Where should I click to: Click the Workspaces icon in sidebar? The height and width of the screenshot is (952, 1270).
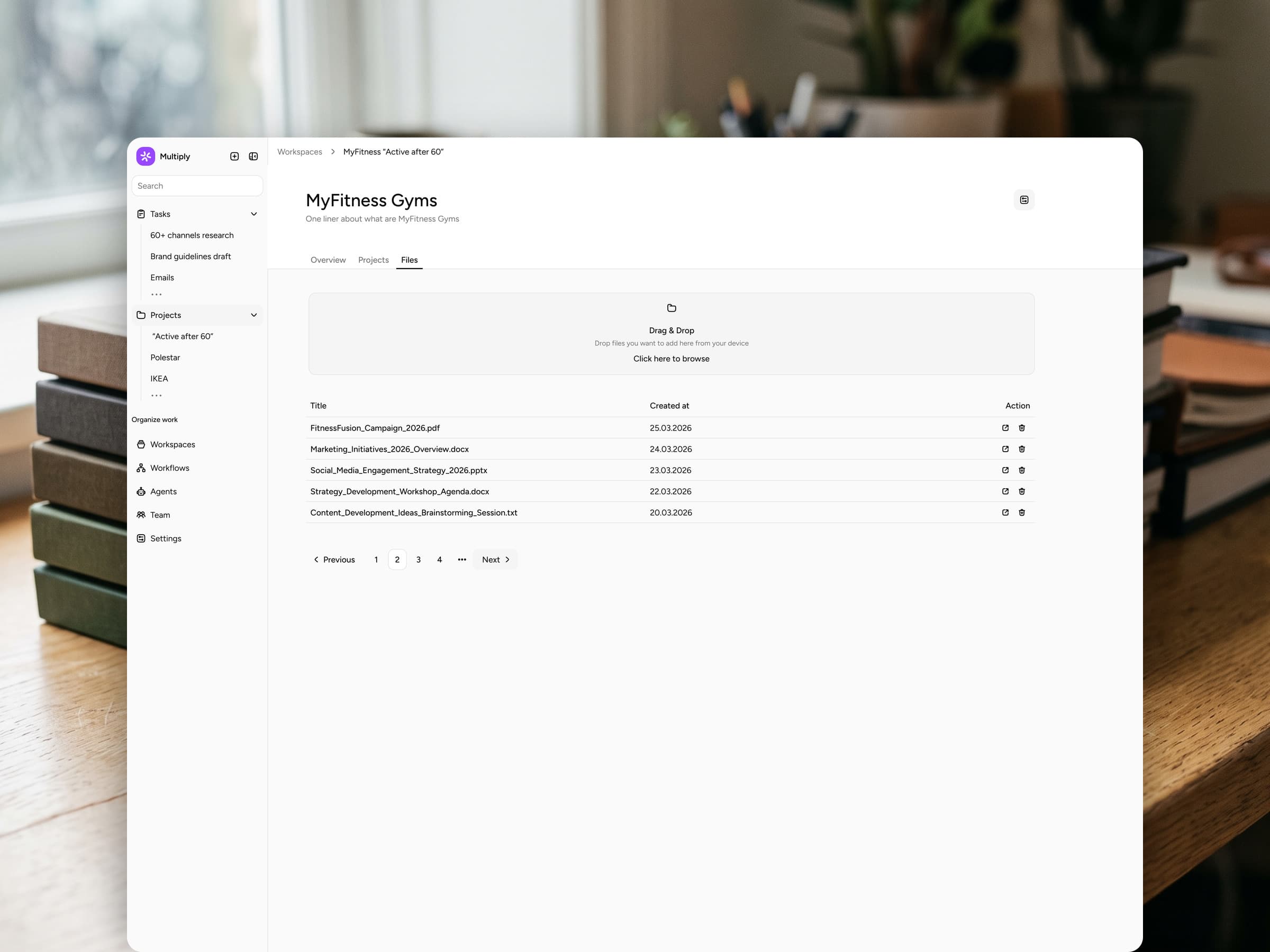[x=141, y=444]
